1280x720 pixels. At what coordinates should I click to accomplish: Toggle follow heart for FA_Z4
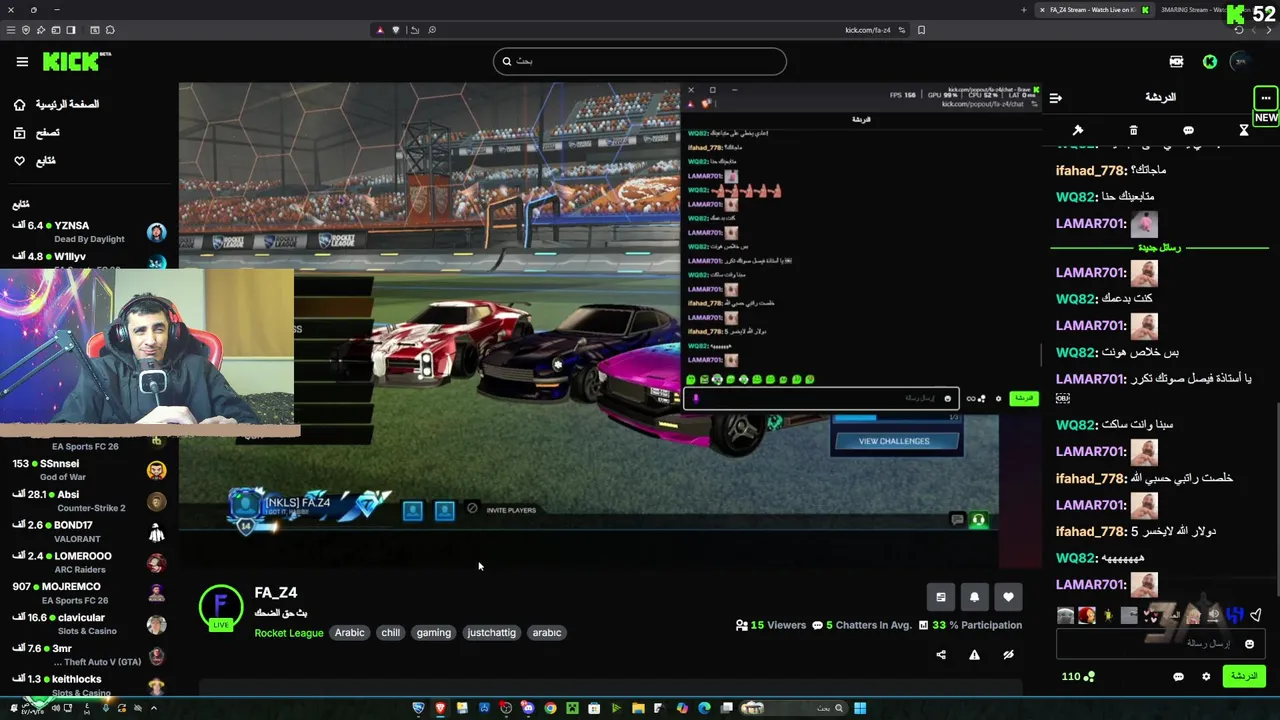pyautogui.click(x=1008, y=597)
